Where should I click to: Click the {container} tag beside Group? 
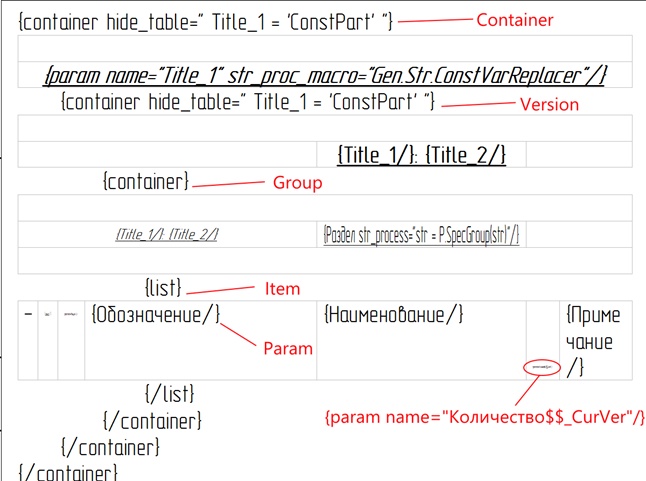[x=145, y=182]
